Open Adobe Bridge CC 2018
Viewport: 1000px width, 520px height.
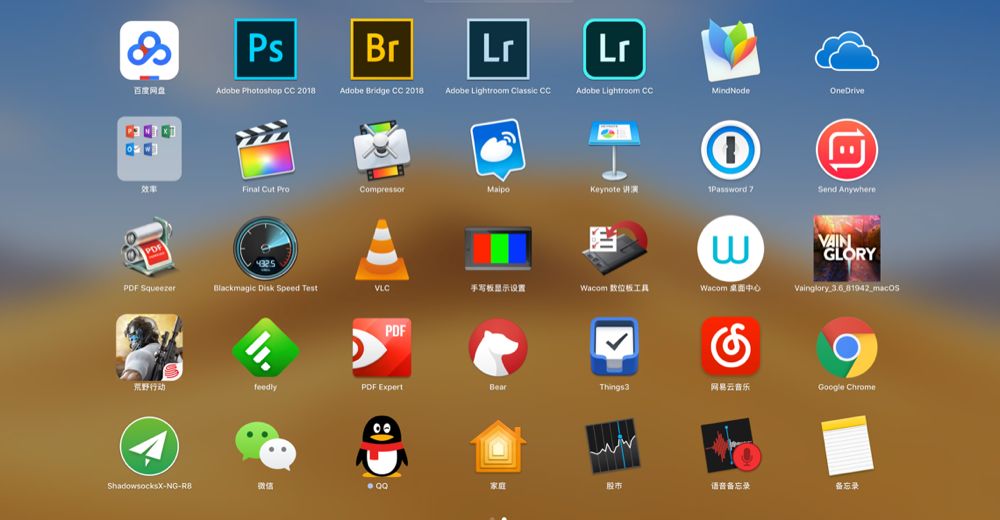coord(382,49)
